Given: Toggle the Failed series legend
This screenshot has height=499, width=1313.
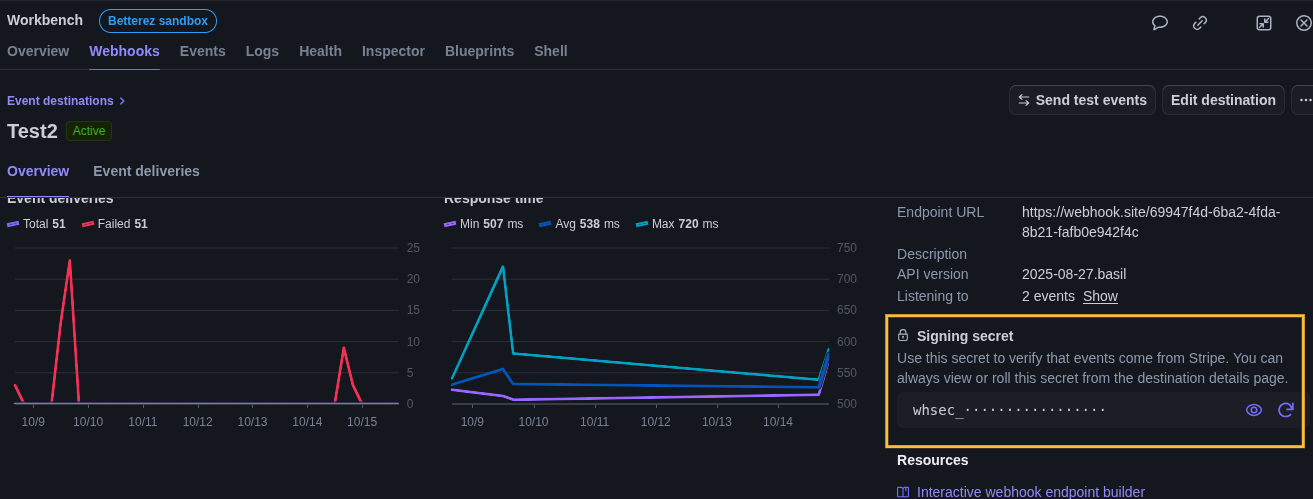Looking at the screenshot, I should [114, 224].
